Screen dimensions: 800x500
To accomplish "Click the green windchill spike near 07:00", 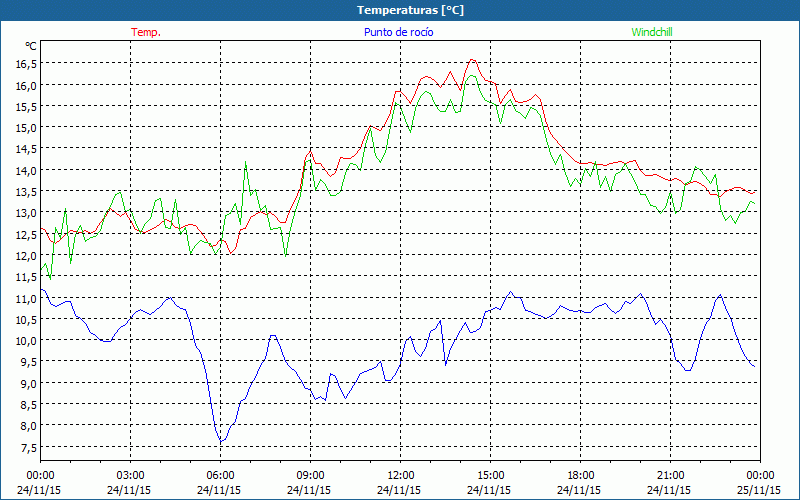I will [x=245, y=162].
